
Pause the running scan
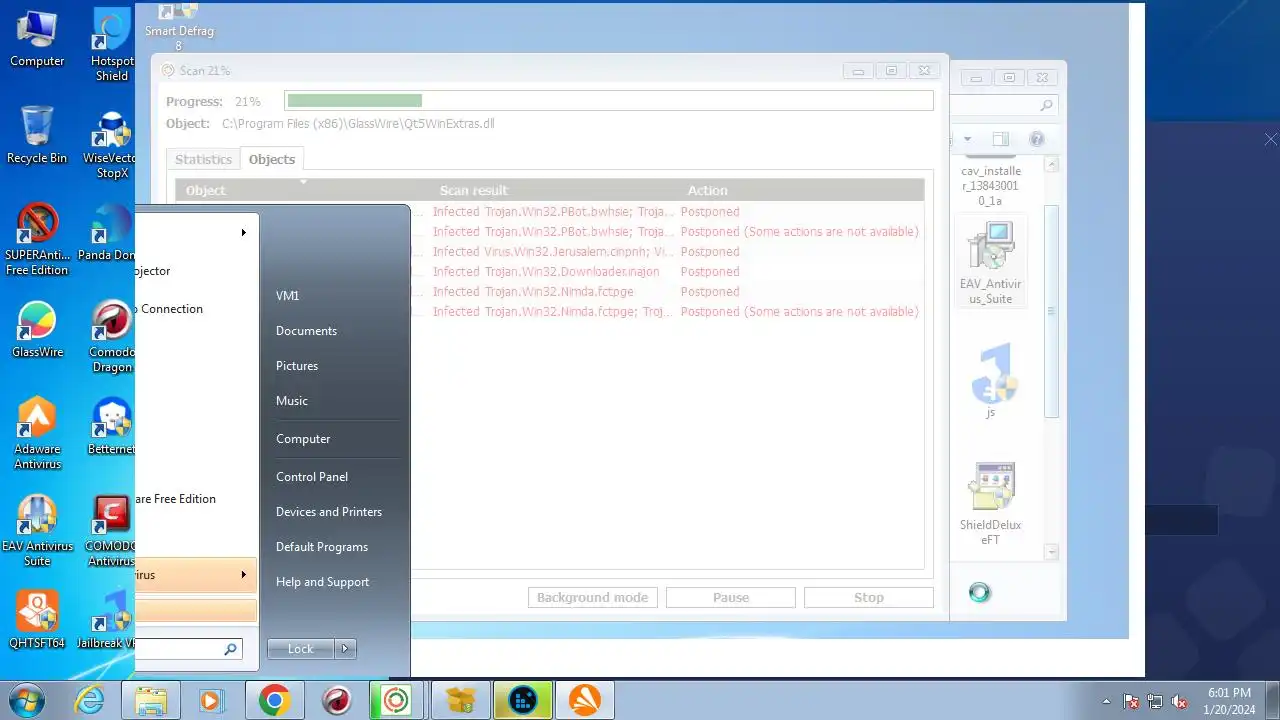(731, 598)
